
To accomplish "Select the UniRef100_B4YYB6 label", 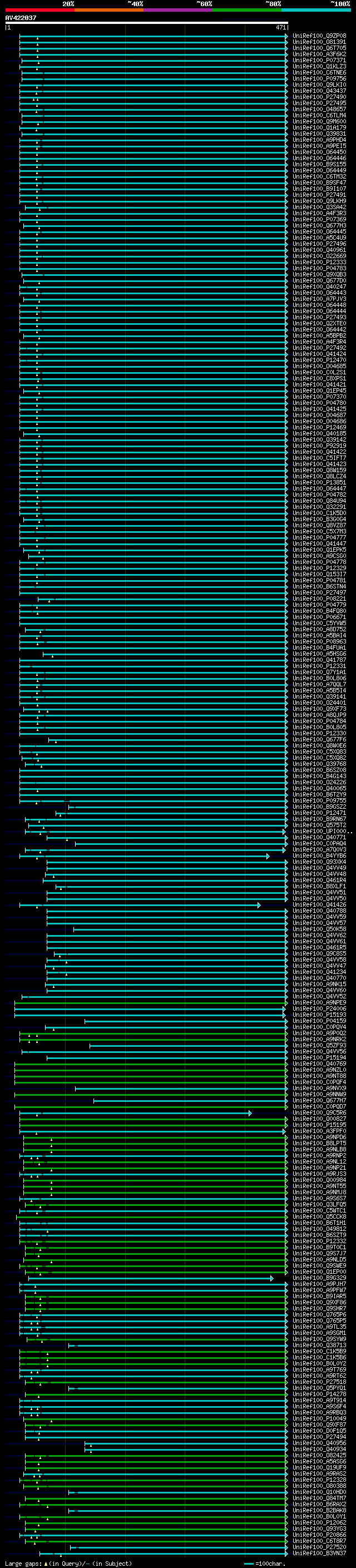I will click(319, 856).
